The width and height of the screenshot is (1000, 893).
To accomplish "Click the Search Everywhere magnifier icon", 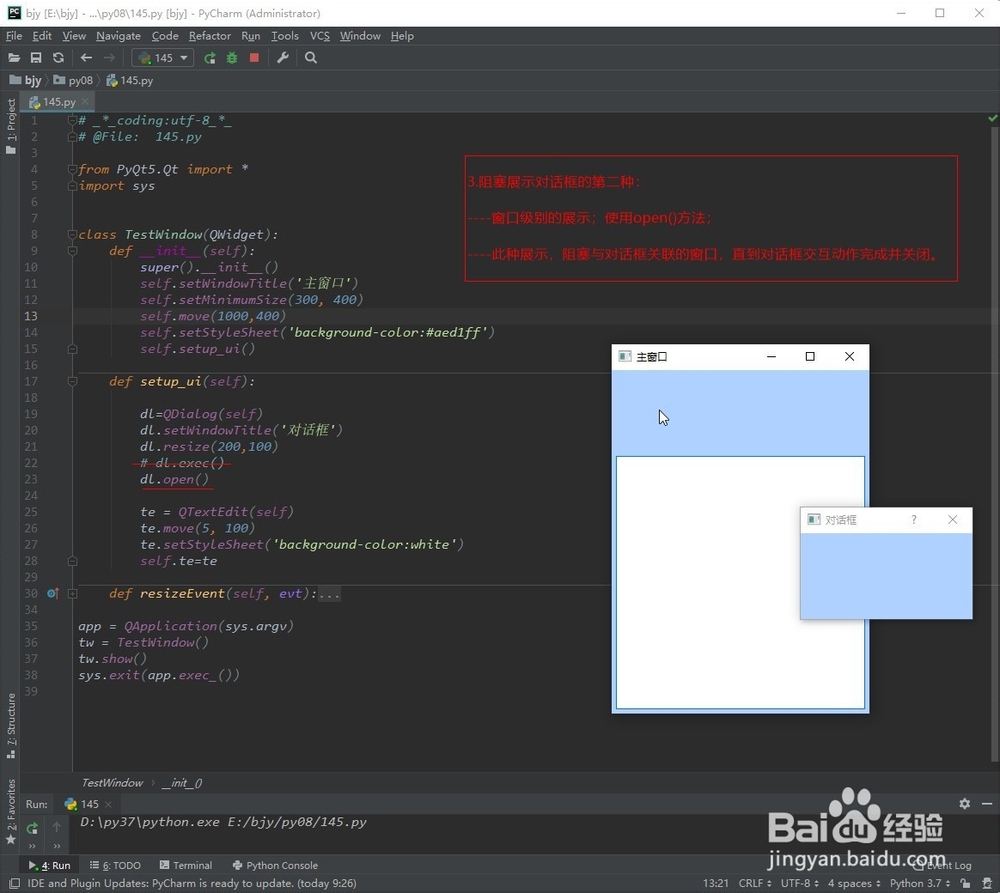I will pos(311,58).
